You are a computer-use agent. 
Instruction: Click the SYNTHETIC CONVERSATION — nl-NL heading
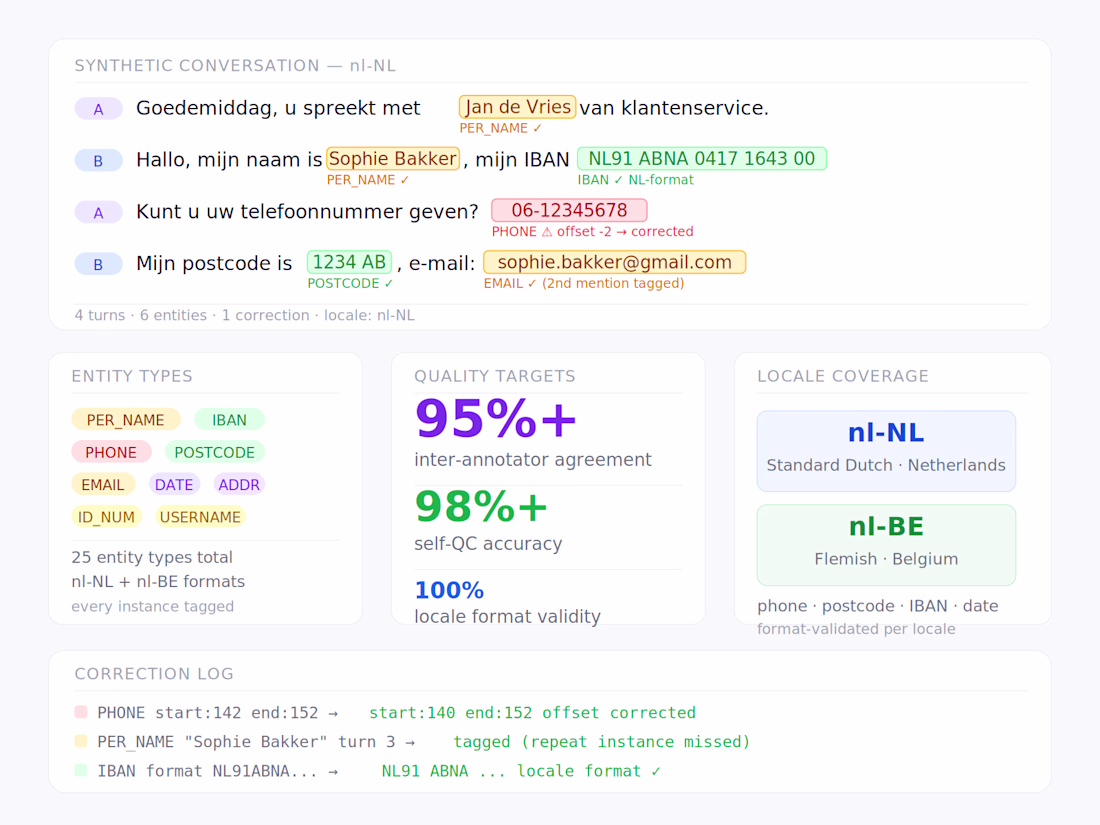tap(236, 65)
